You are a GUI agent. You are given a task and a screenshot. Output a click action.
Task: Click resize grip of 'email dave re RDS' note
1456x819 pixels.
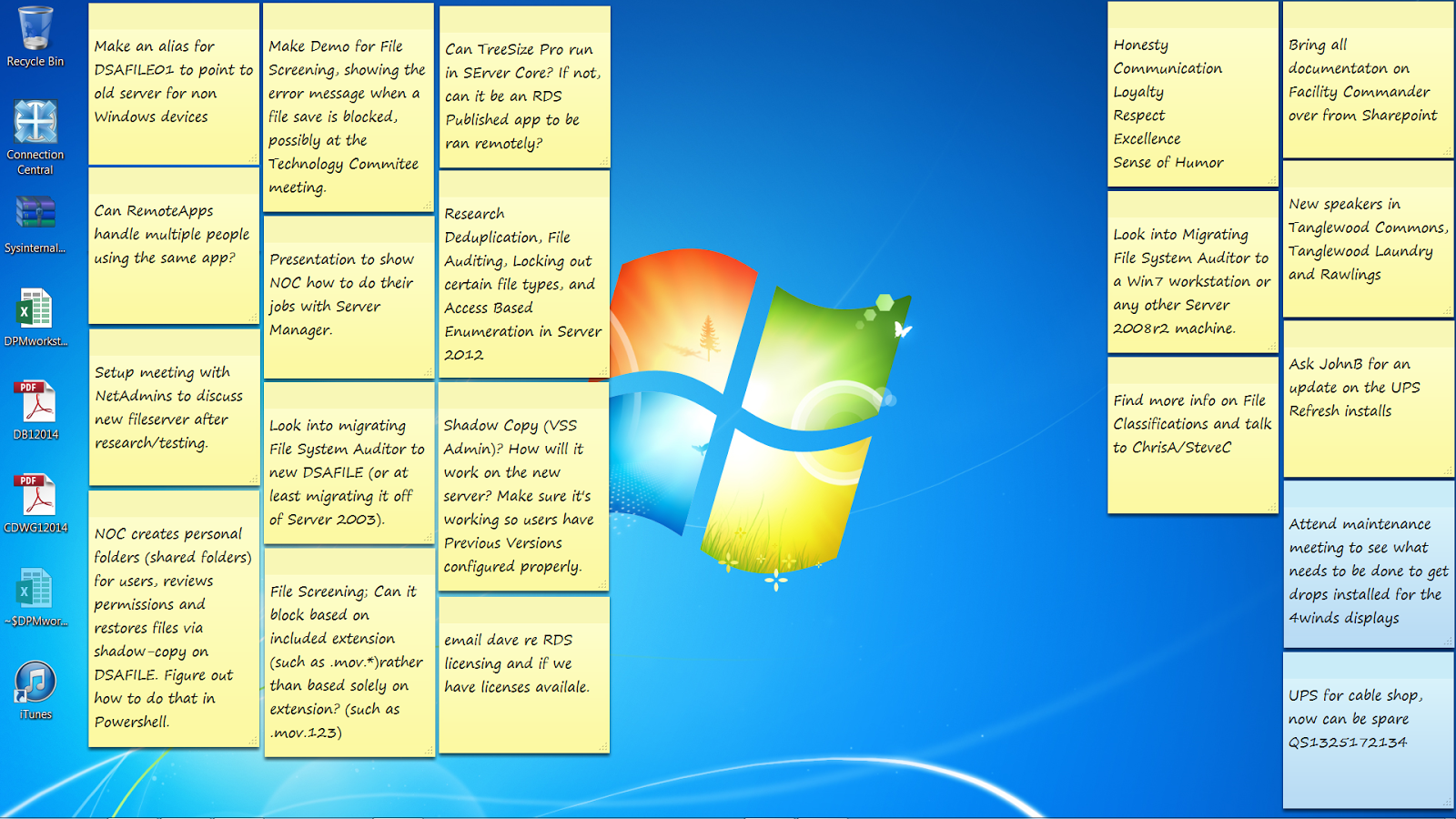click(602, 747)
